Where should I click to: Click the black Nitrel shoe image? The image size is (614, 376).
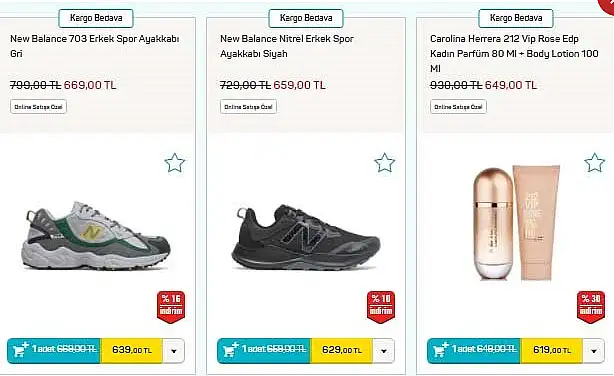tap(305, 237)
